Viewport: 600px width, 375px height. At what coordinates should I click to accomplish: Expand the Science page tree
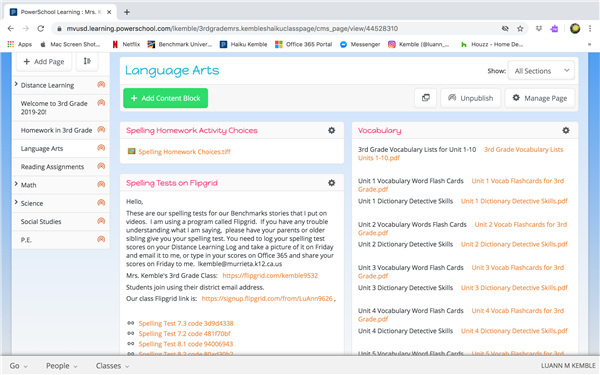click(16, 202)
